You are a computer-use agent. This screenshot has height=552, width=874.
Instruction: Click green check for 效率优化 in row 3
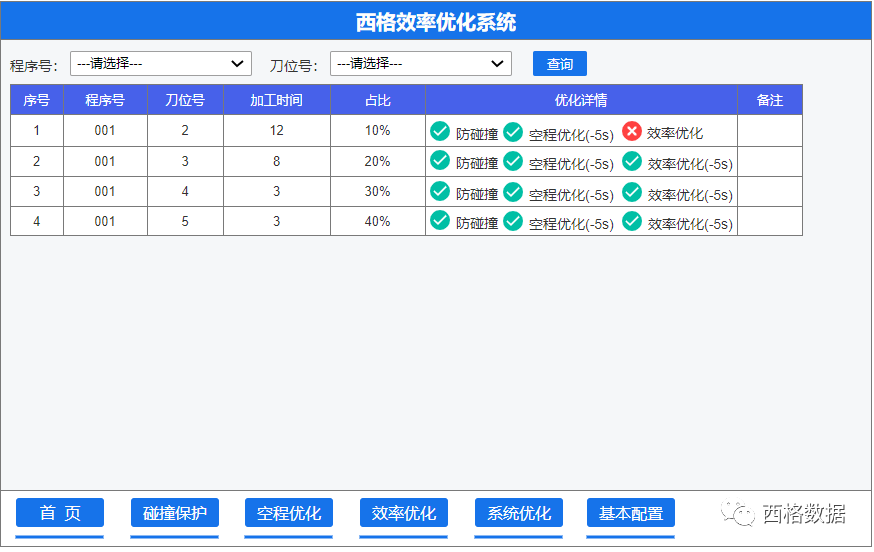[x=631, y=191]
